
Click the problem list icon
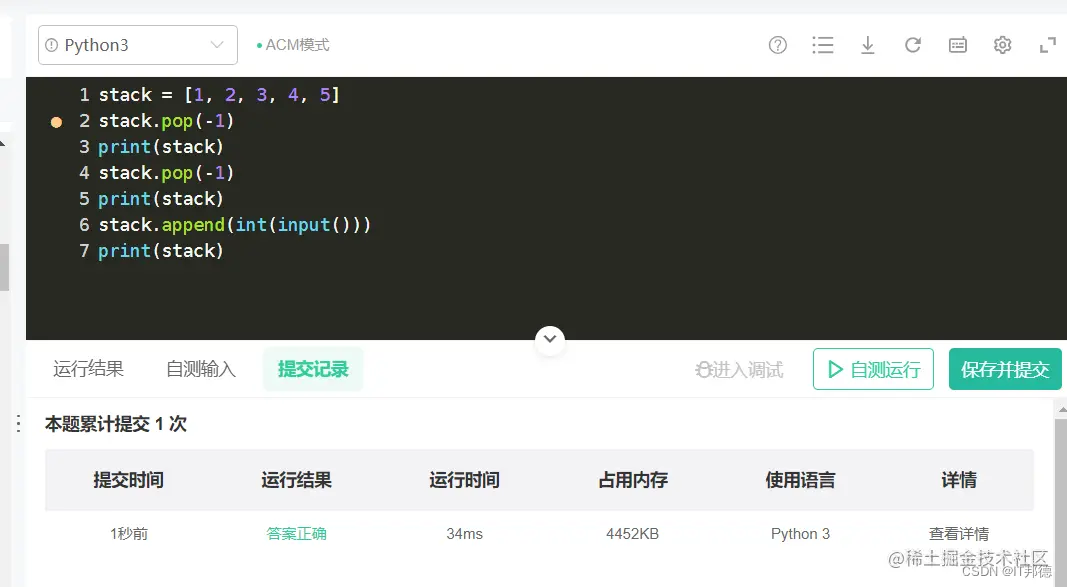(x=822, y=45)
